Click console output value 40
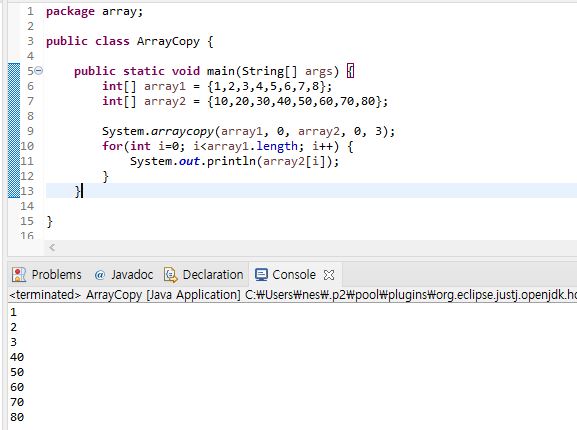The image size is (577, 430). click(17, 357)
